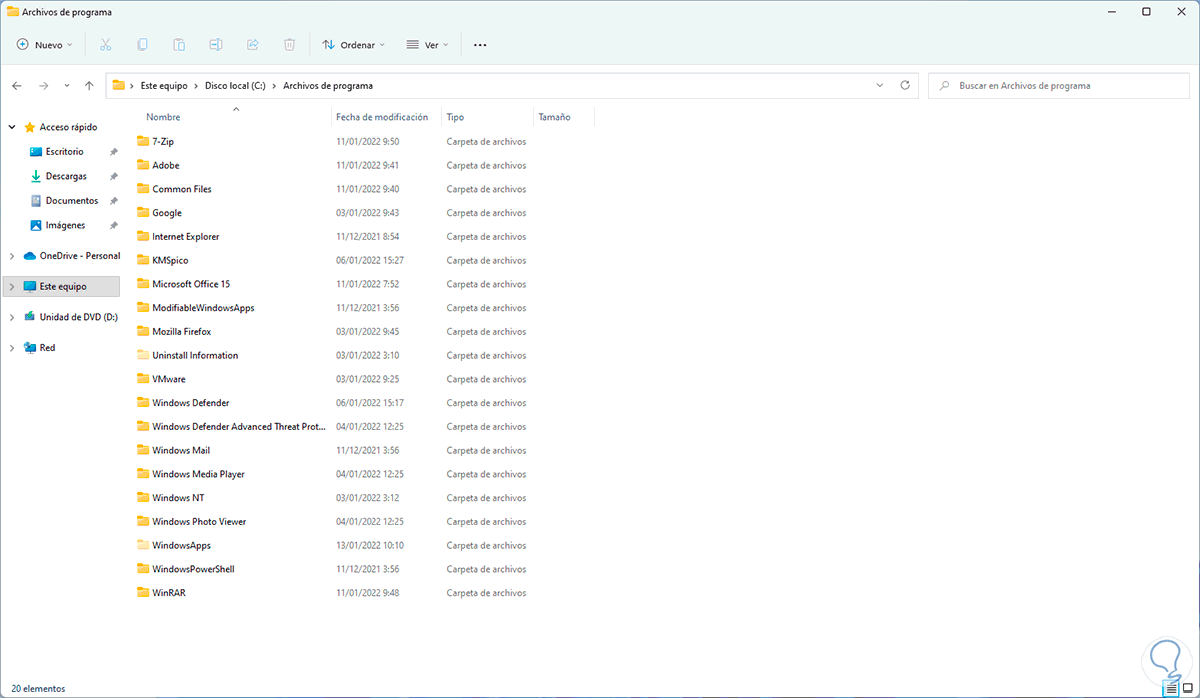Open the Ver view menu
Image resolution: width=1200 pixels, height=698 pixels.
tap(427, 45)
